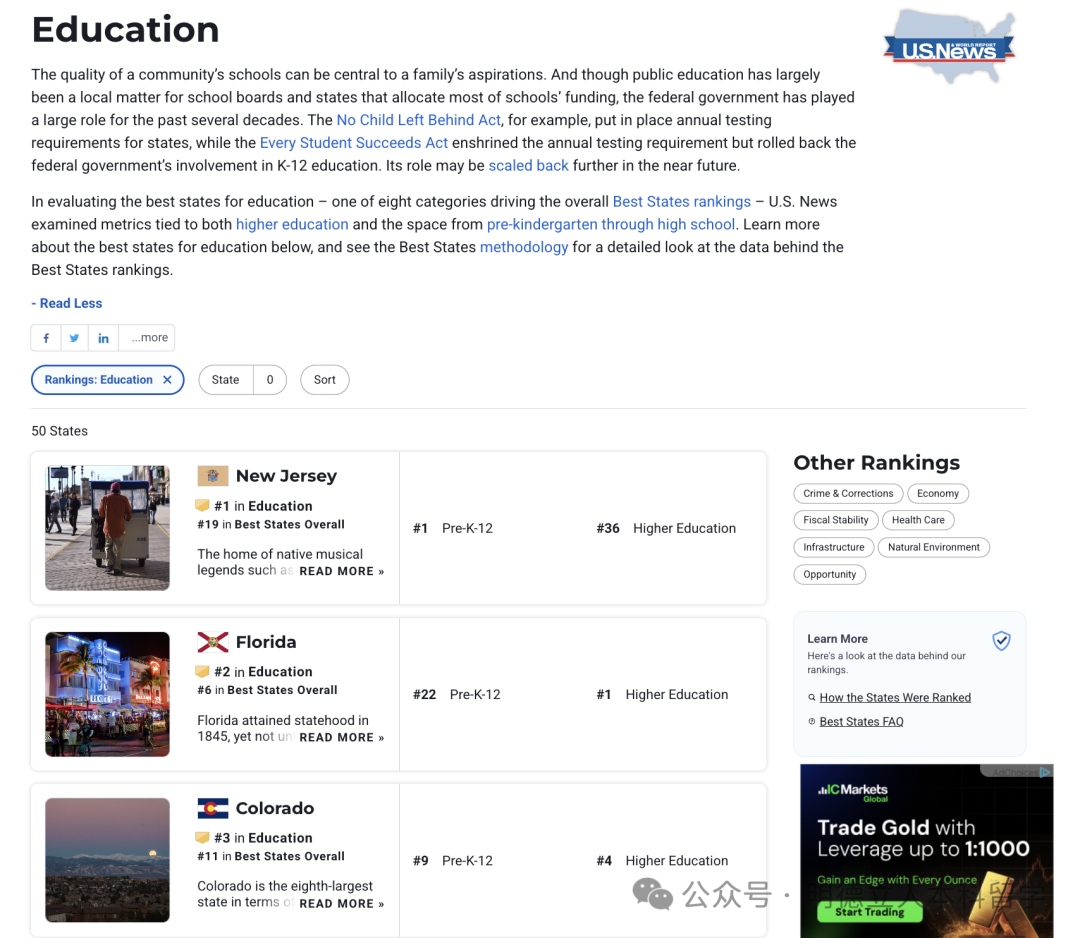Select the Crime & Corrections ranking
1080x938 pixels.
(848, 493)
